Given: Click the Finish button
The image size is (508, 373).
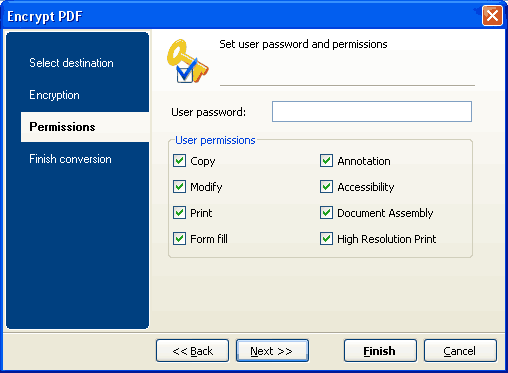Looking at the screenshot, I should (380, 351).
